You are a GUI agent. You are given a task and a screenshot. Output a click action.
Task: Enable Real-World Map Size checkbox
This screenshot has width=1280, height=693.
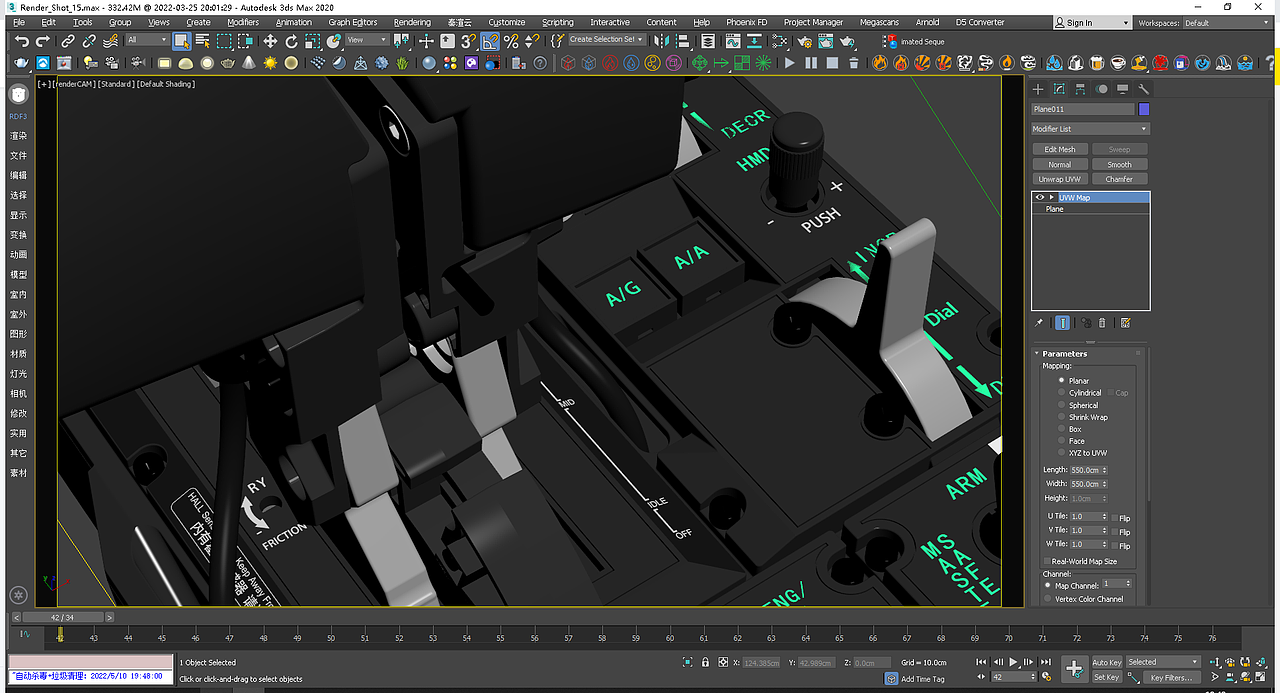pyautogui.click(x=1047, y=561)
